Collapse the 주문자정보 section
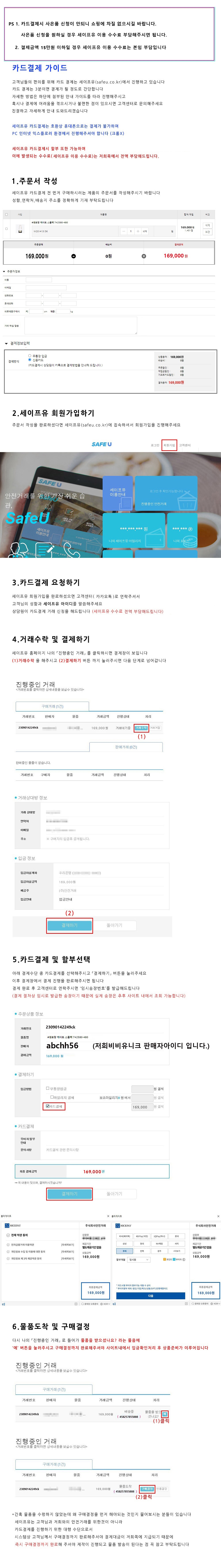The height and width of the screenshot is (1568, 221). tap(4, 271)
